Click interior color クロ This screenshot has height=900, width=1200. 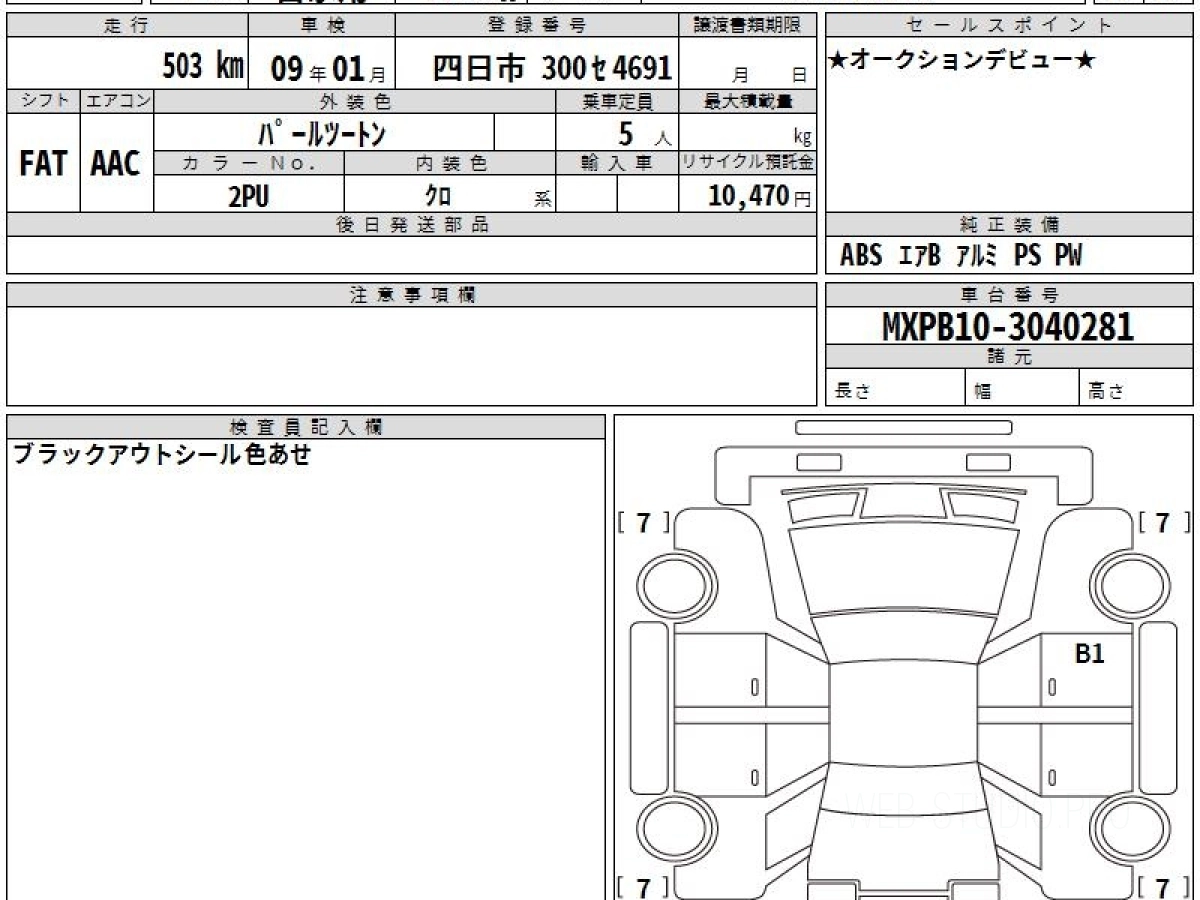(x=438, y=196)
